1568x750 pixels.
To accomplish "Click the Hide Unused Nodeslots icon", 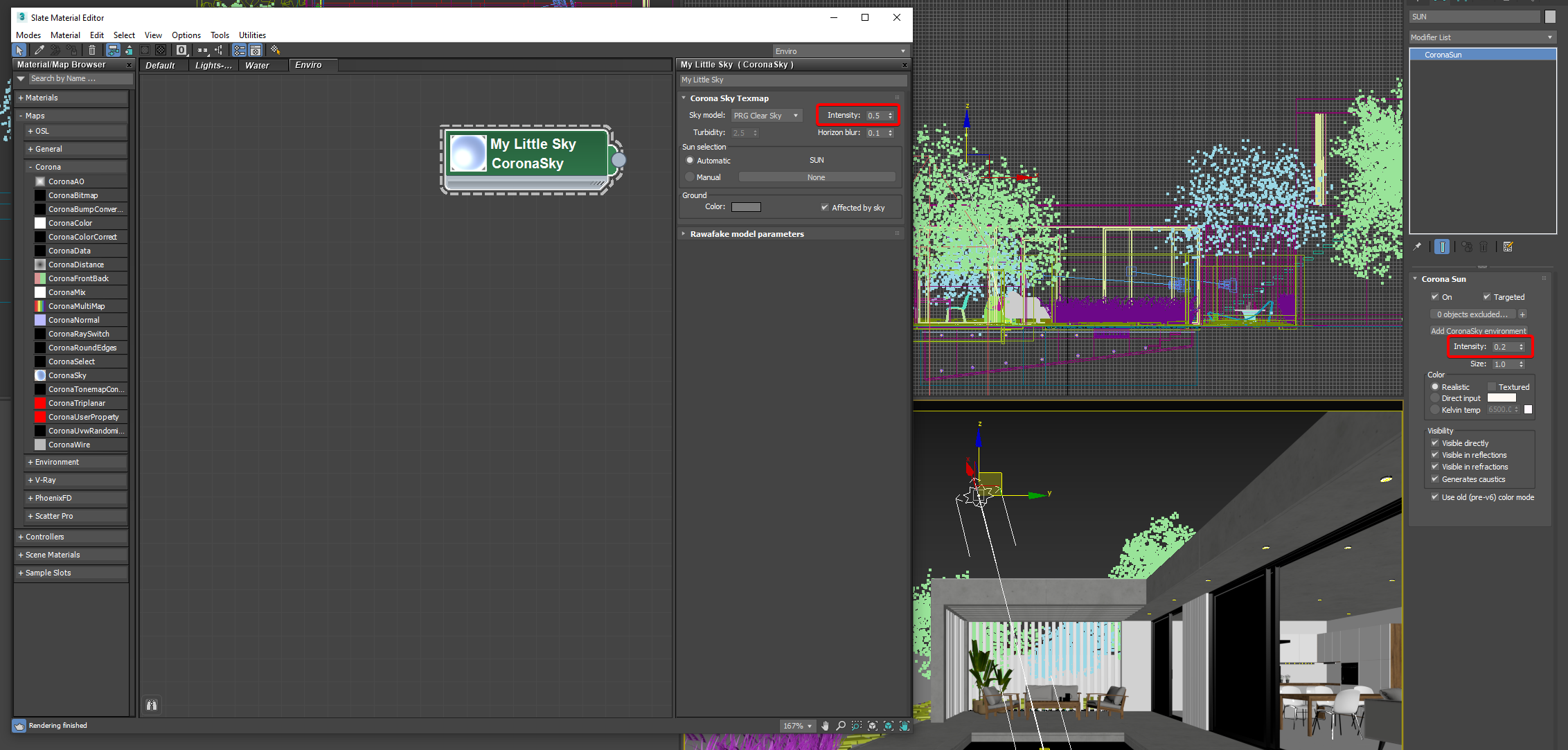I will click(129, 50).
